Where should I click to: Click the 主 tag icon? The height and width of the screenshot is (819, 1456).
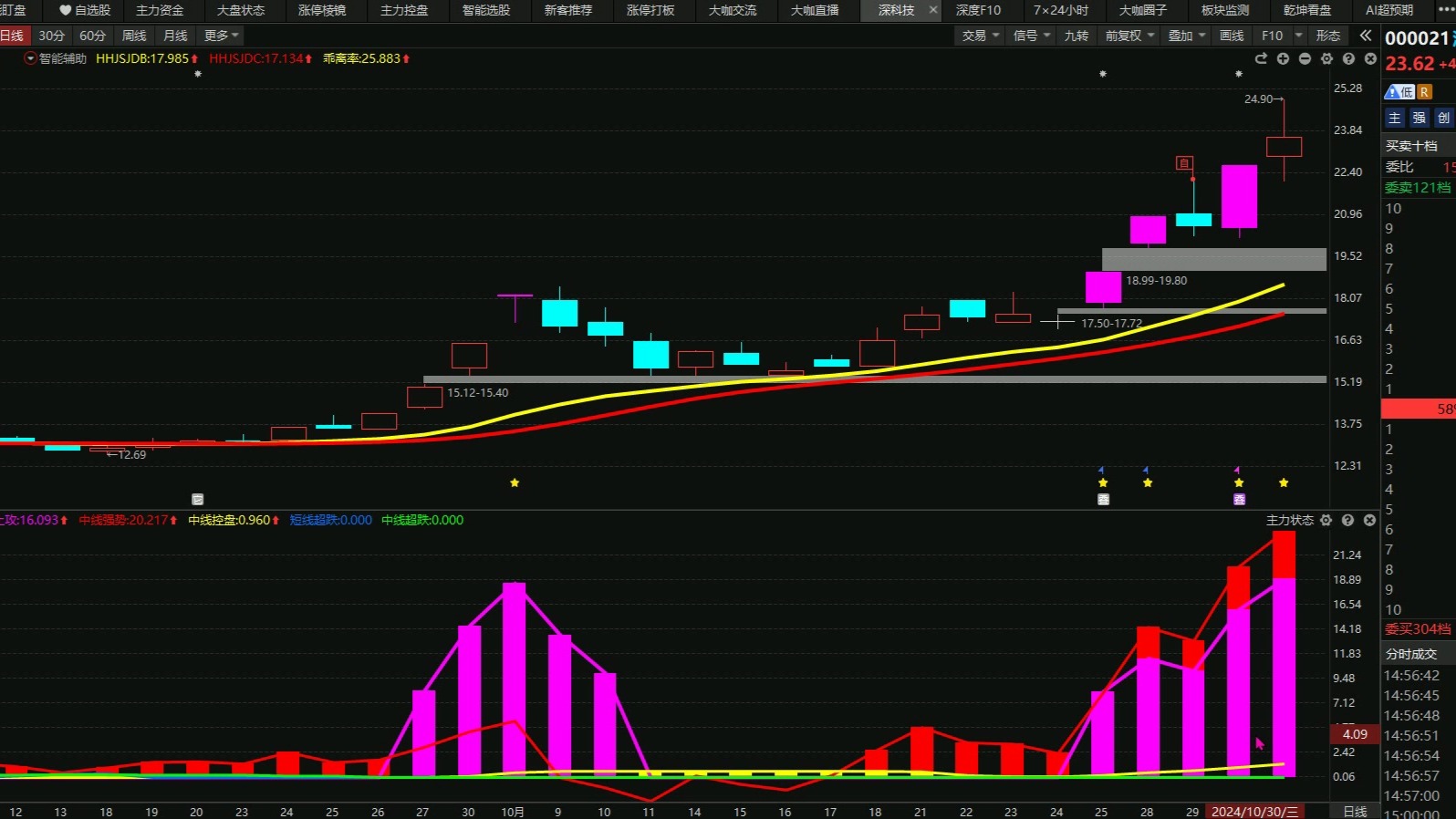1395,118
